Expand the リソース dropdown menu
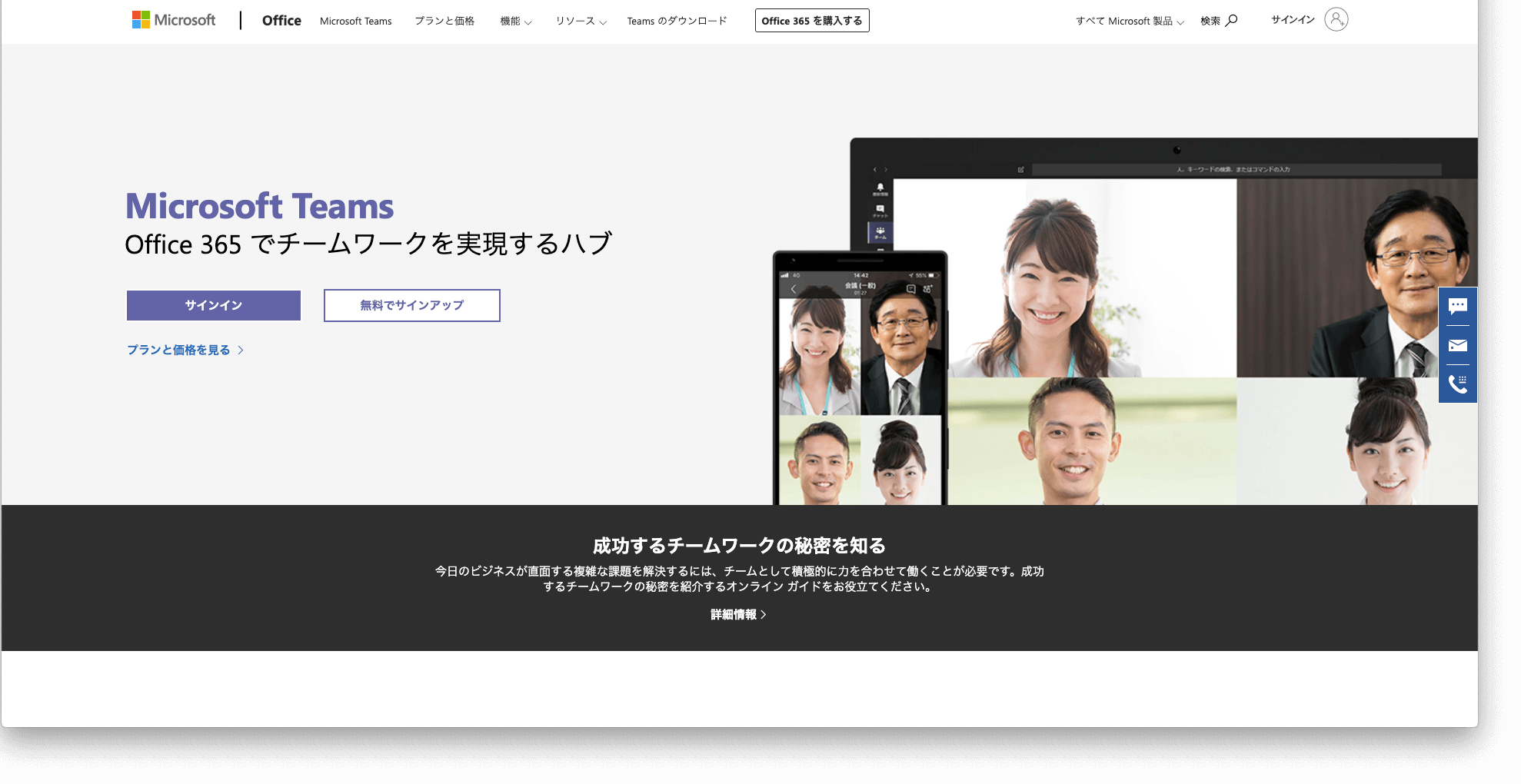Screen dimensions: 1521x784 [x=581, y=22]
